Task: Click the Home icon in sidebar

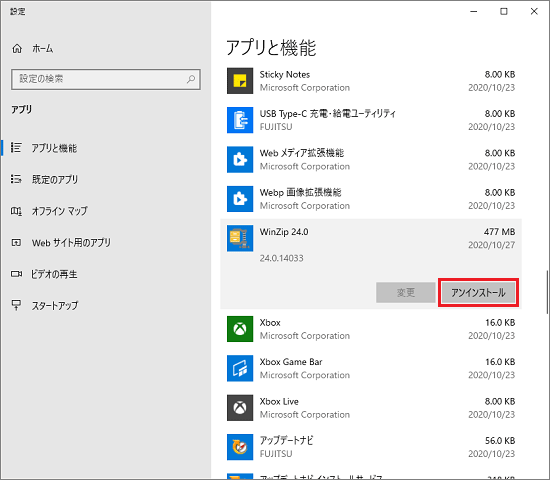Action: pyautogui.click(x=17, y=48)
